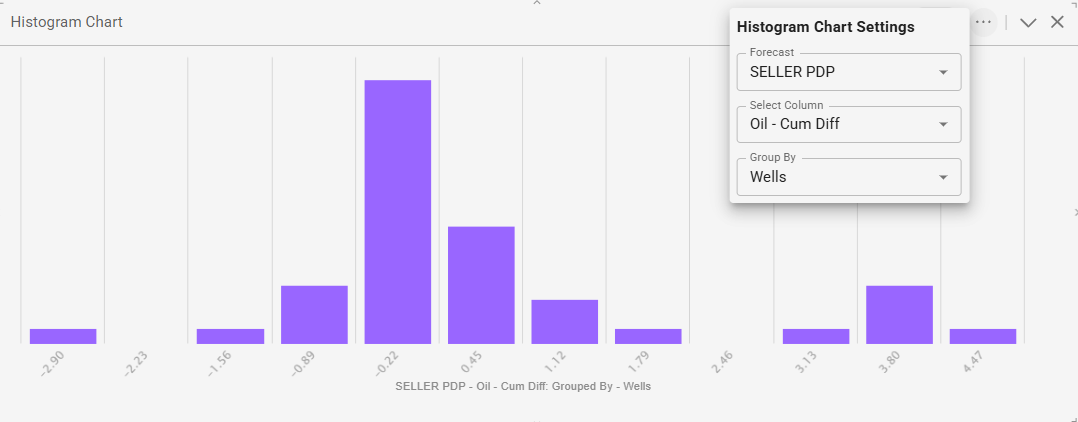The height and width of the screenshot is (422, 1078).
Task: Select the small bar at -1.56
Action: coord(230,336)
